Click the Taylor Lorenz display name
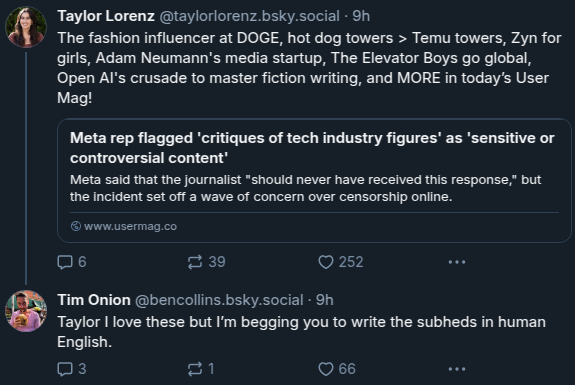The width and height of the screenshot is (575, 385). pyautogui.click(x=106, y=16)
